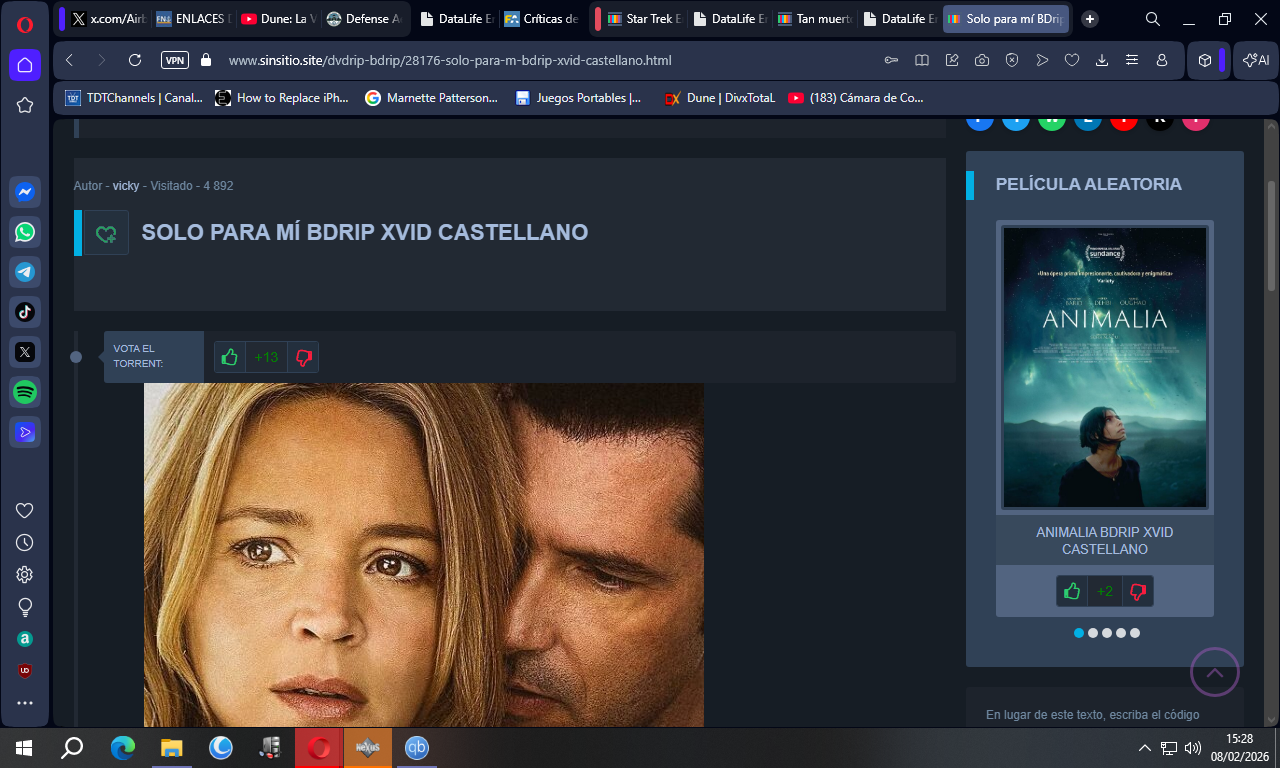Screen dimensions: 1280x768
Task: Show hidden system tray icons
Action: 1145,748
